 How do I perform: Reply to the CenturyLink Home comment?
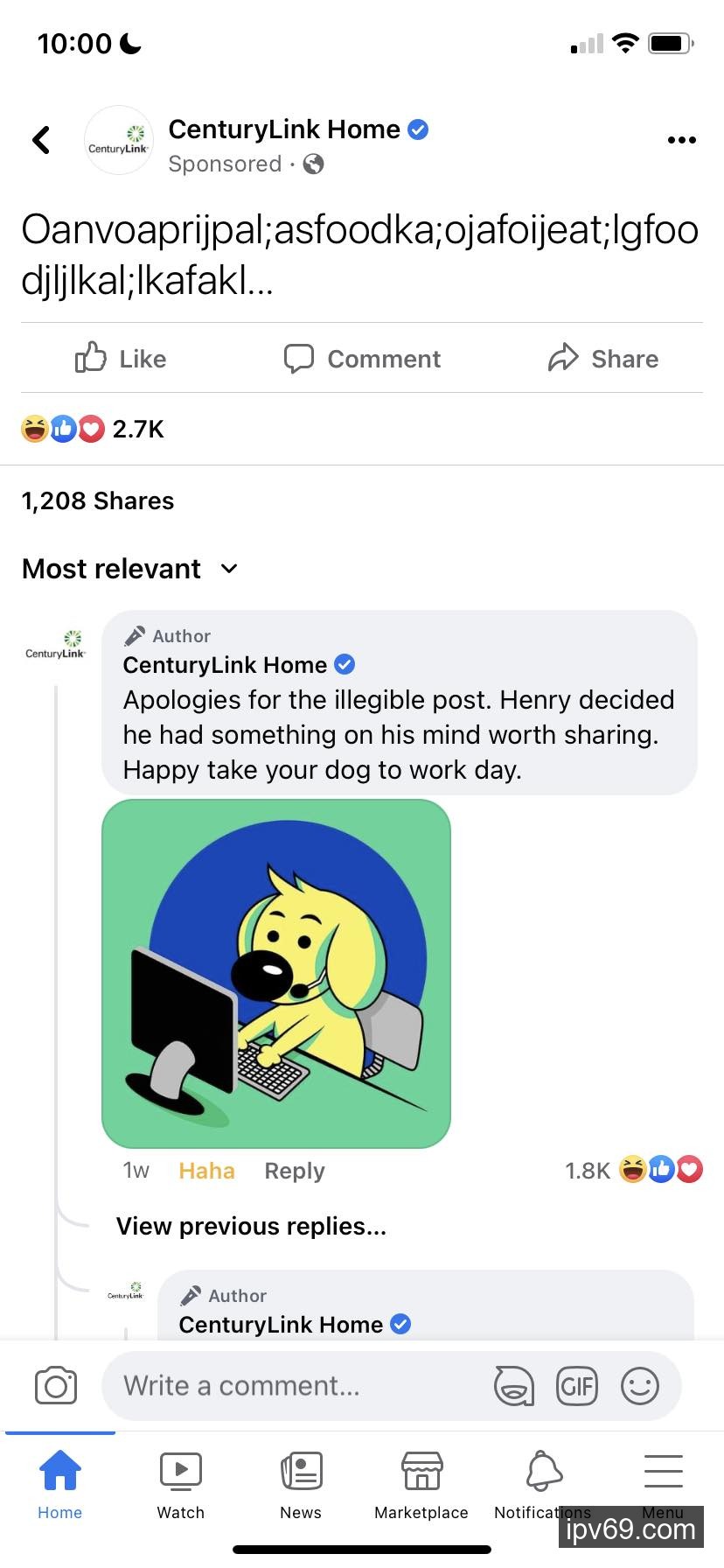tap(295, 1171)
